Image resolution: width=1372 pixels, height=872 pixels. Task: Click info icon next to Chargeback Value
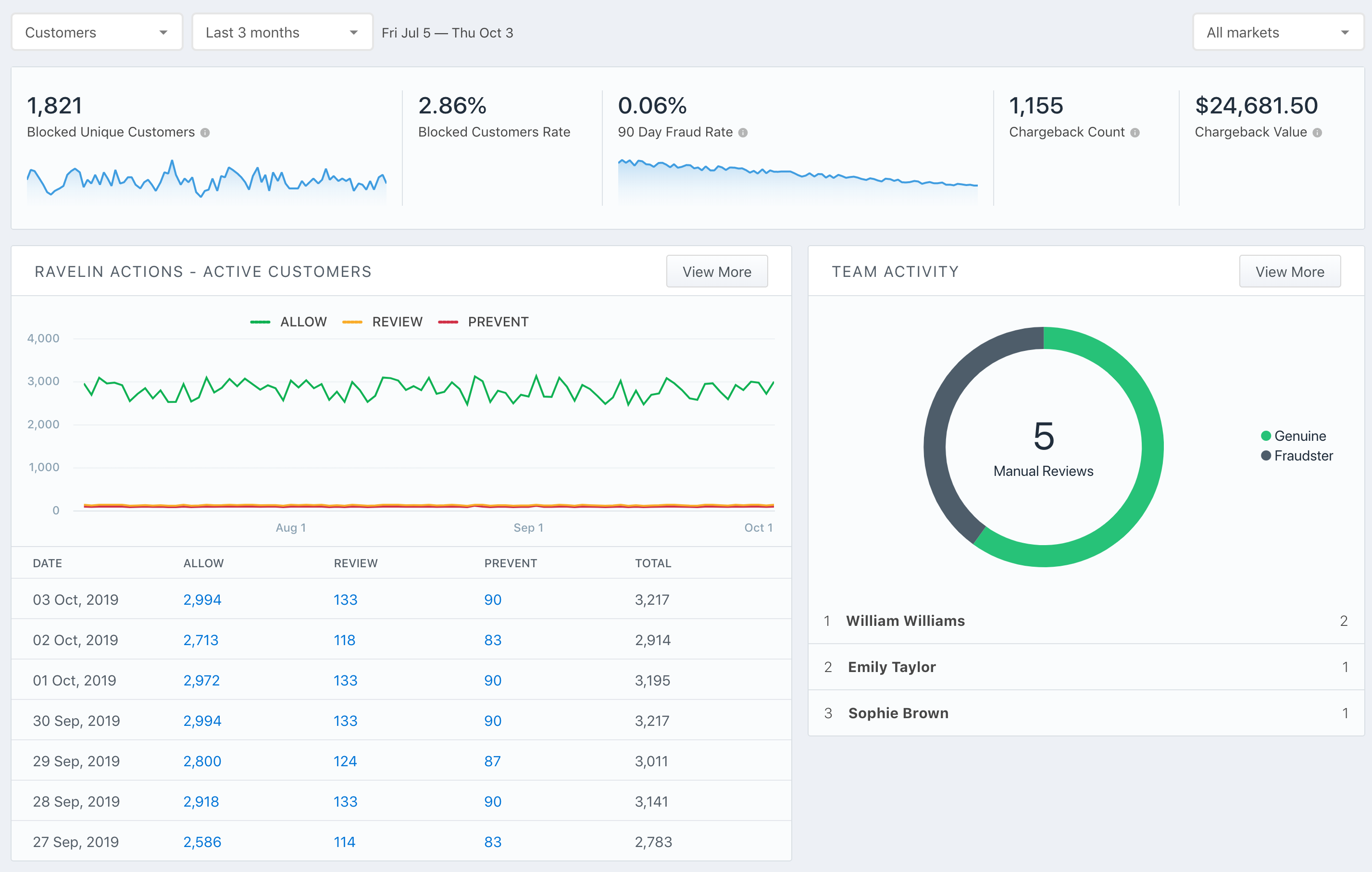pos(1317,133)
